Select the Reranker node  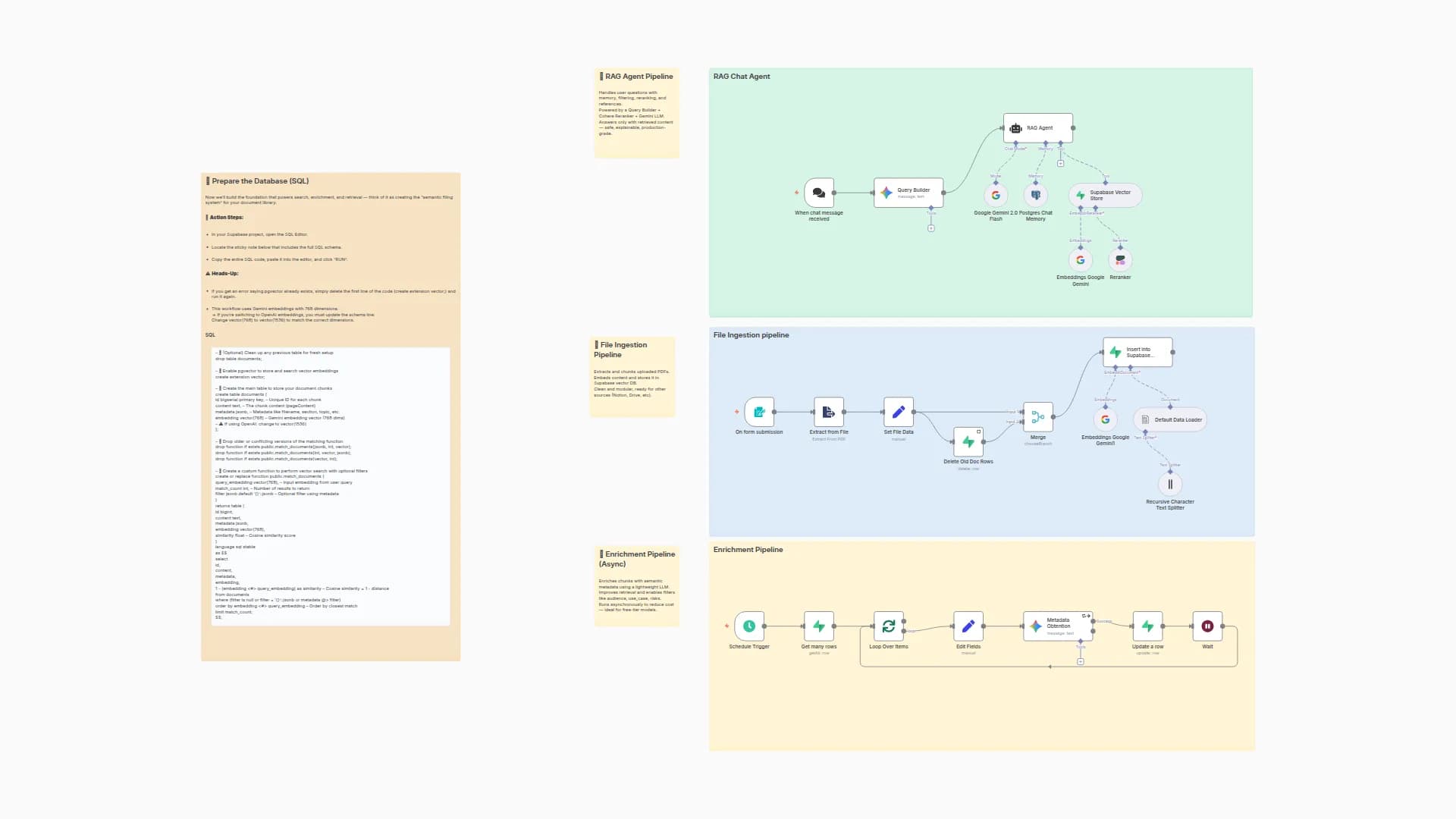click(1120, 260)
